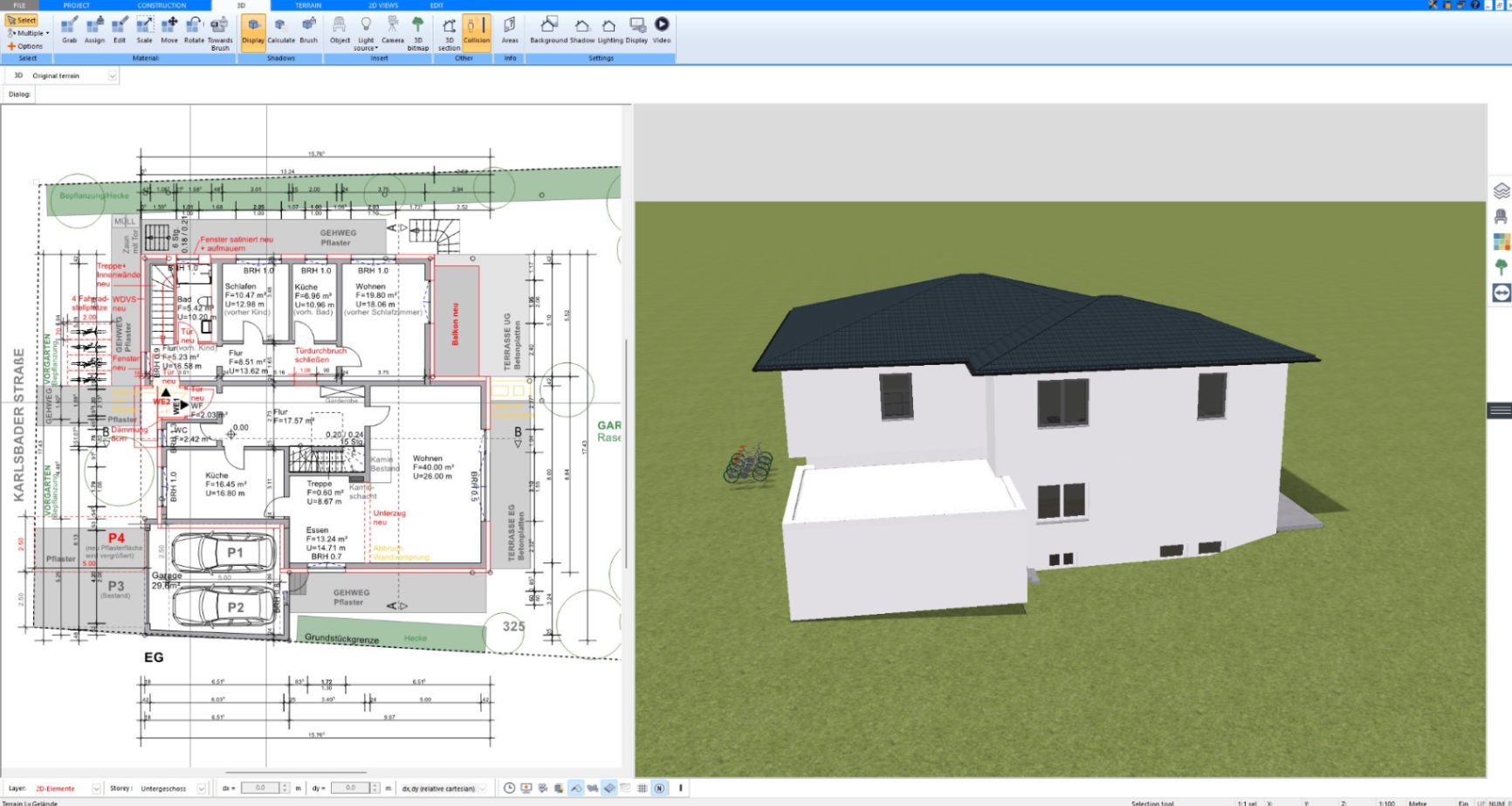Insert a 3D bitmap tree
This screenshot has height=806, width=1512.
(418, 33)
